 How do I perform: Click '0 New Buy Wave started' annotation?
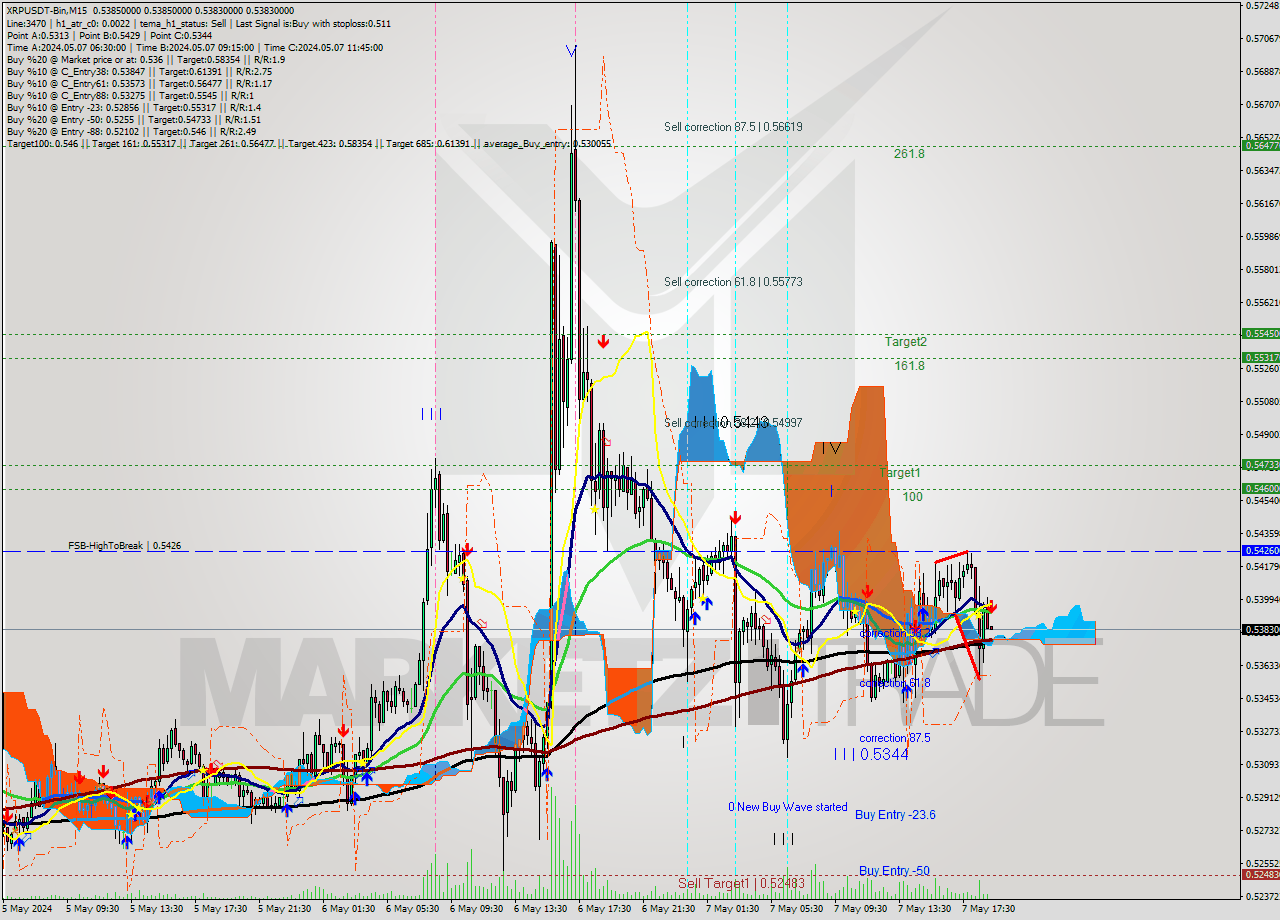(788, 807)
